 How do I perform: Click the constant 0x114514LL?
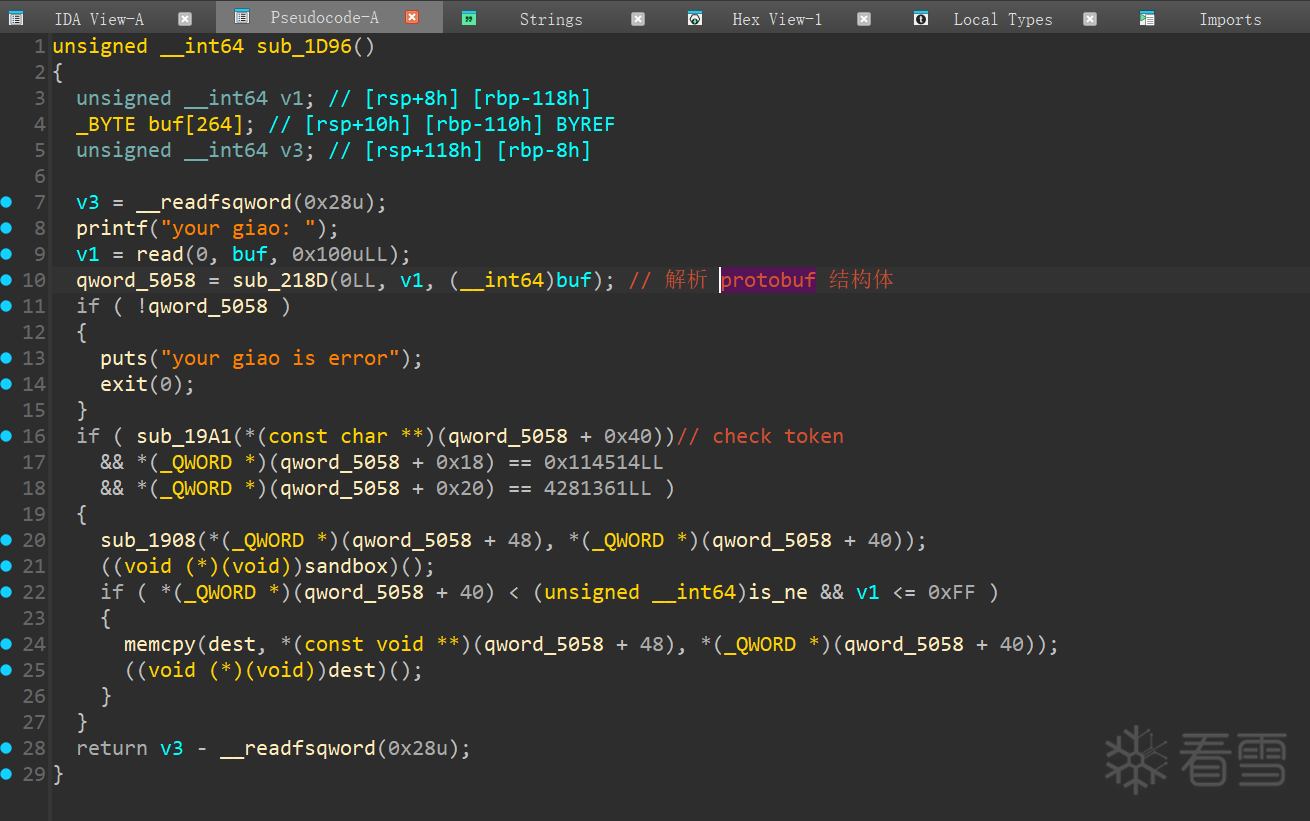pos(604,462)
